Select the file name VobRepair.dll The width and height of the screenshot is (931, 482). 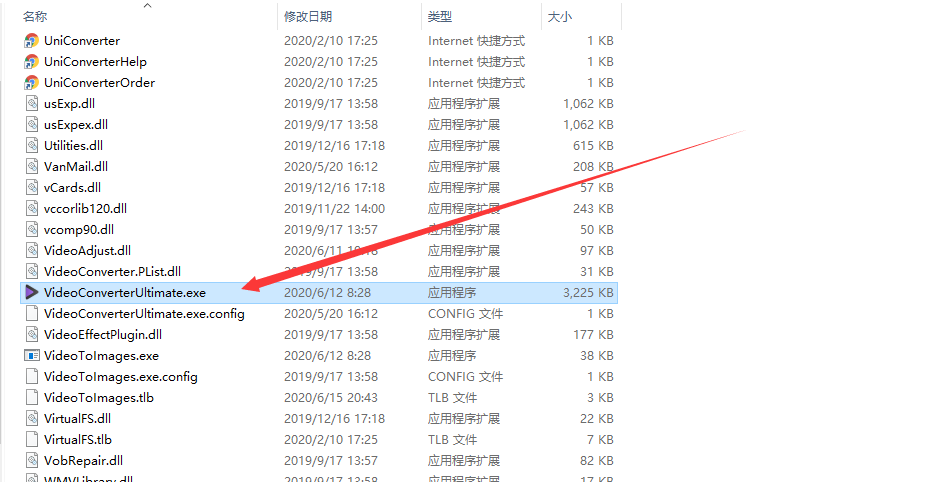[x=84, y=461]
